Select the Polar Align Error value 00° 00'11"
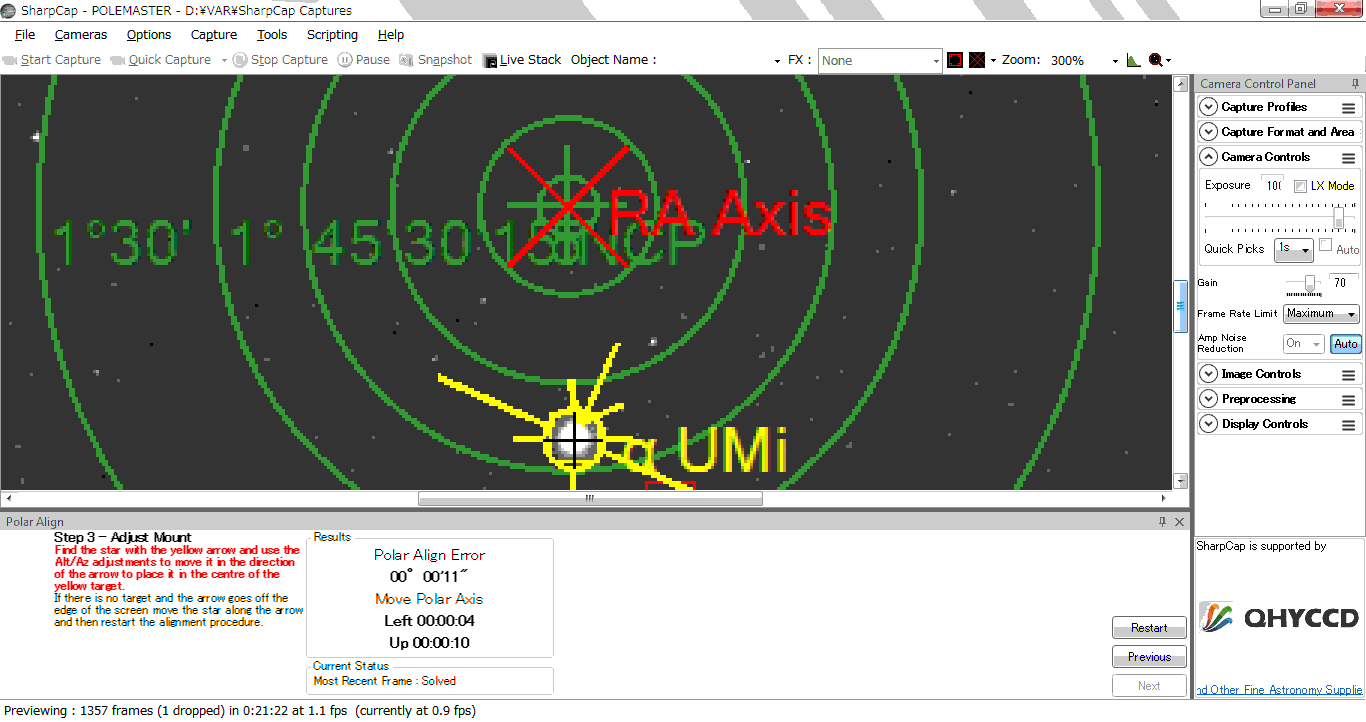The width and height of the screenshot is (1366, 722). click(429, 577)
